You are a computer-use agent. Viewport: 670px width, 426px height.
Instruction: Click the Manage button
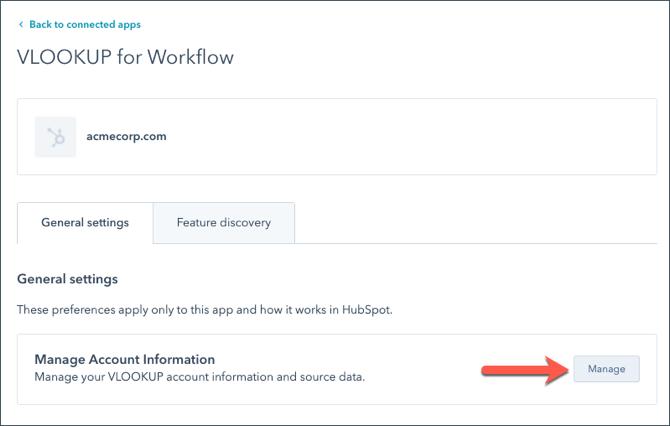point(606,369)
